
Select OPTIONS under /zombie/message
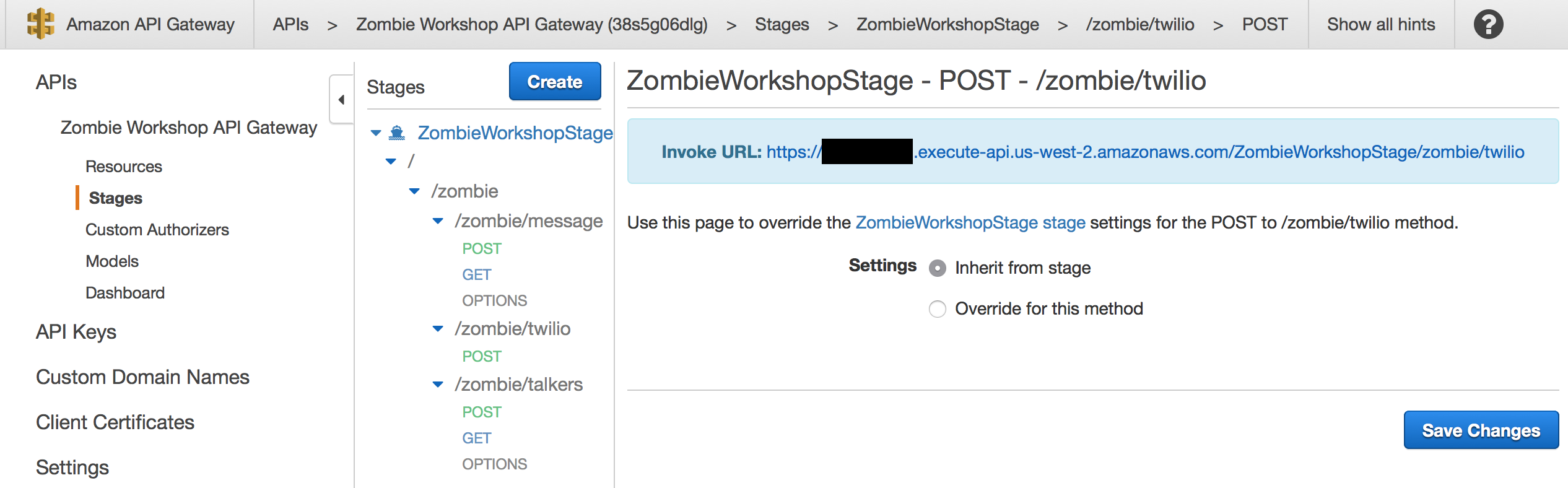pyautogui.click(x=495, y=301)
